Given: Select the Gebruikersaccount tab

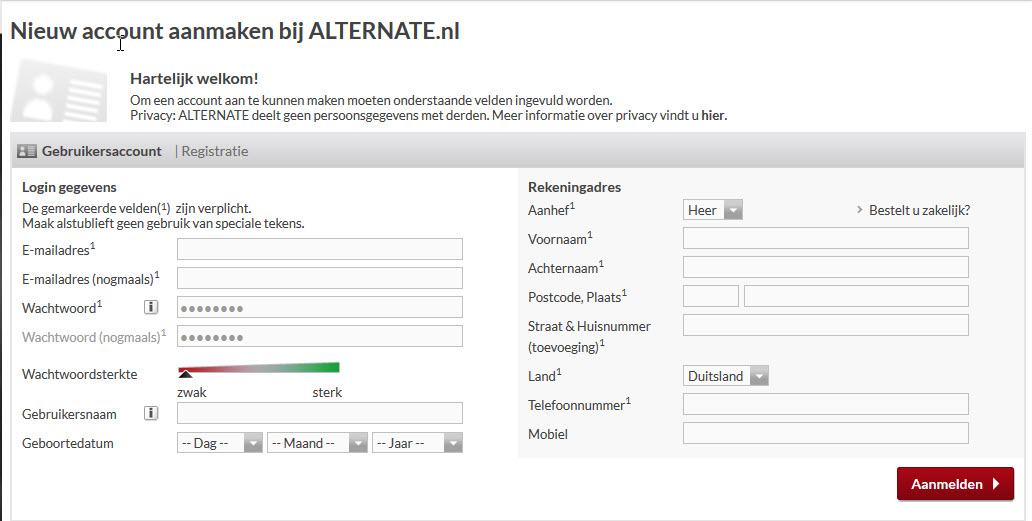Looking at the screenshot, I should (x=101, y=151).
